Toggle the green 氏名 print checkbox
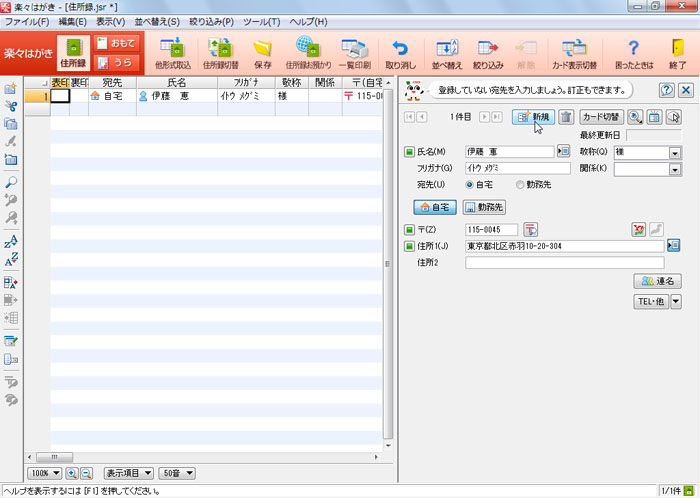Screen dimensions: 700x498 pos(408,152)
